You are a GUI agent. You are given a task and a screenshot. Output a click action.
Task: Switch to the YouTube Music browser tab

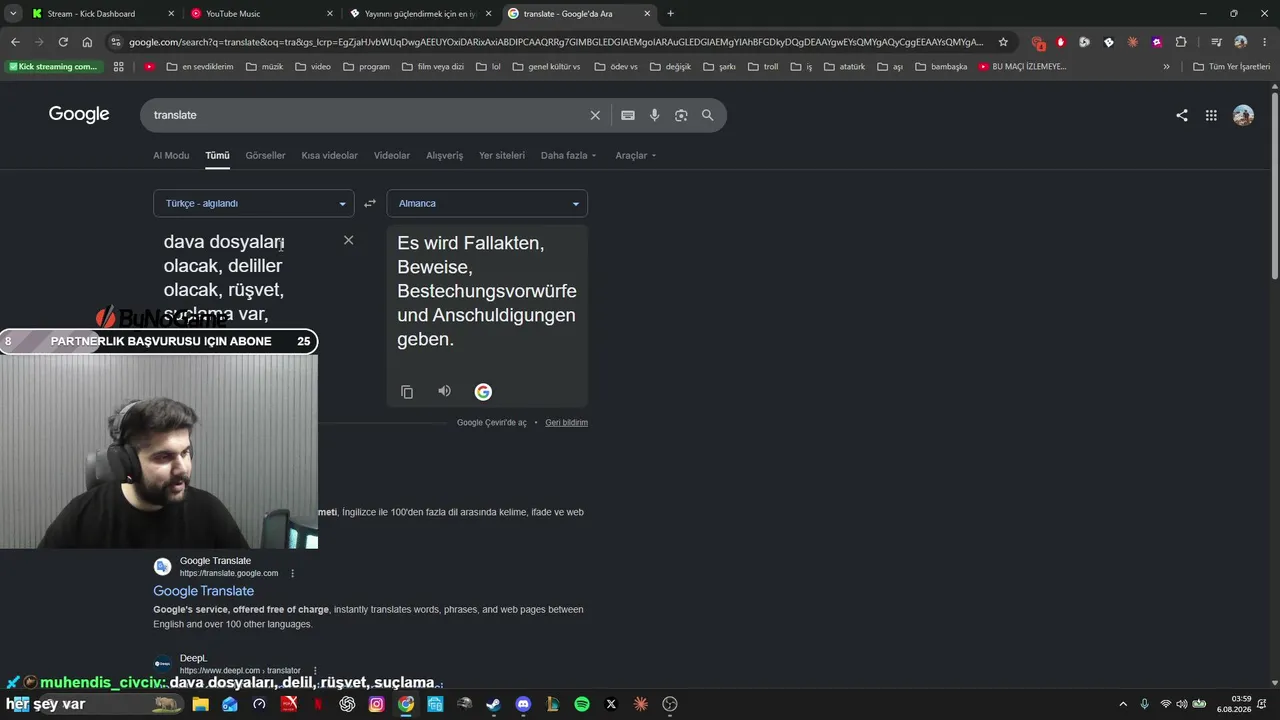tap(260, 13)
